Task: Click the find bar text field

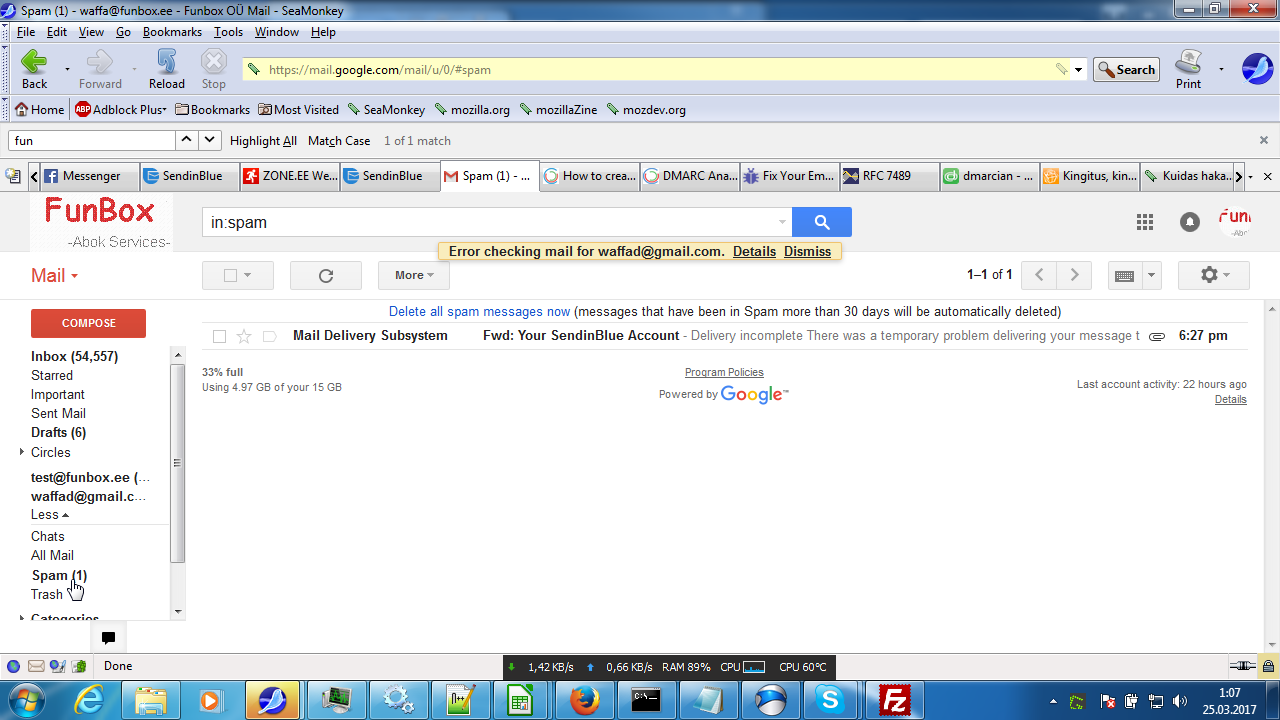Action: tap(91, 141)
